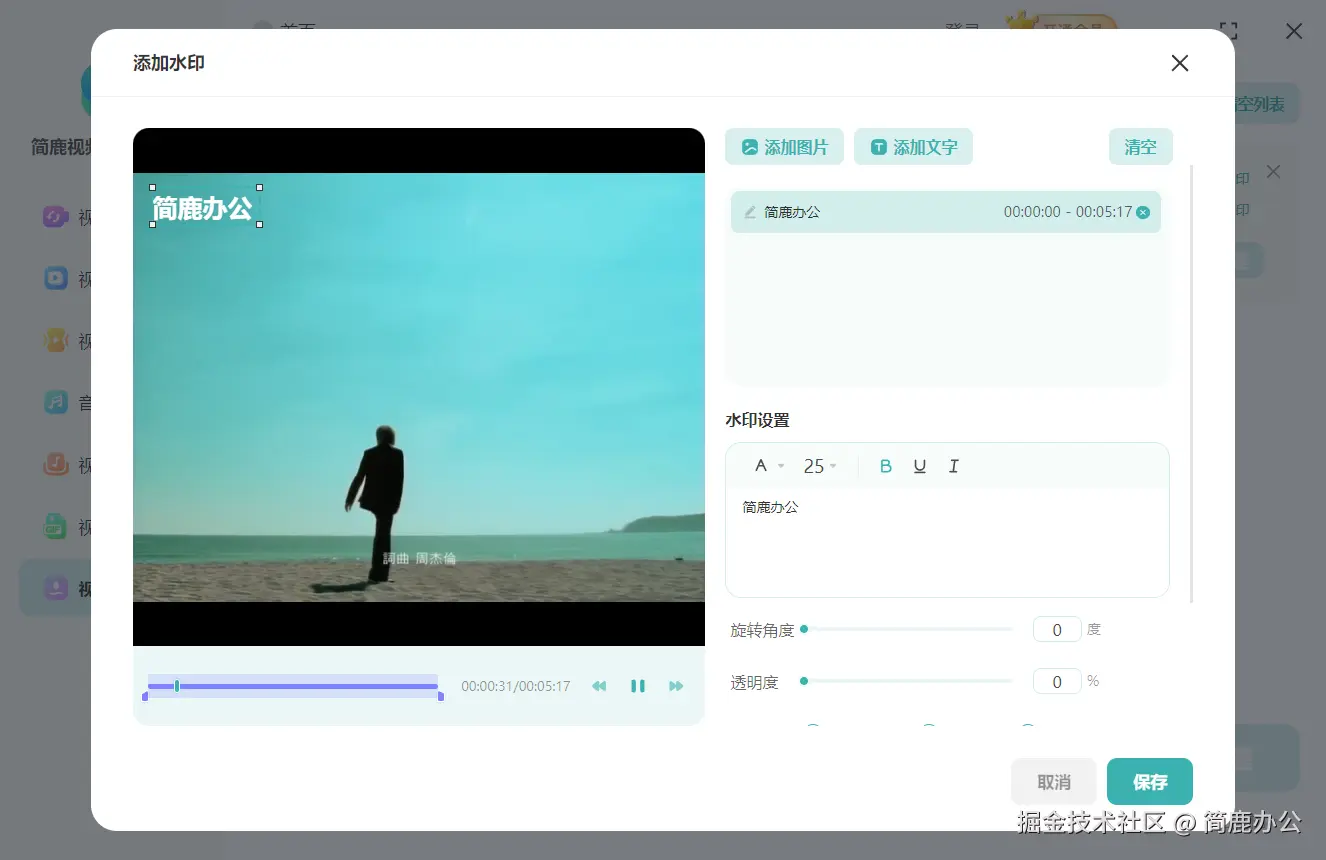This screenshot has height=860, width=1326.
Task: Click the 00:00:31/00:05:17 time display
Action: coord(516,687)
